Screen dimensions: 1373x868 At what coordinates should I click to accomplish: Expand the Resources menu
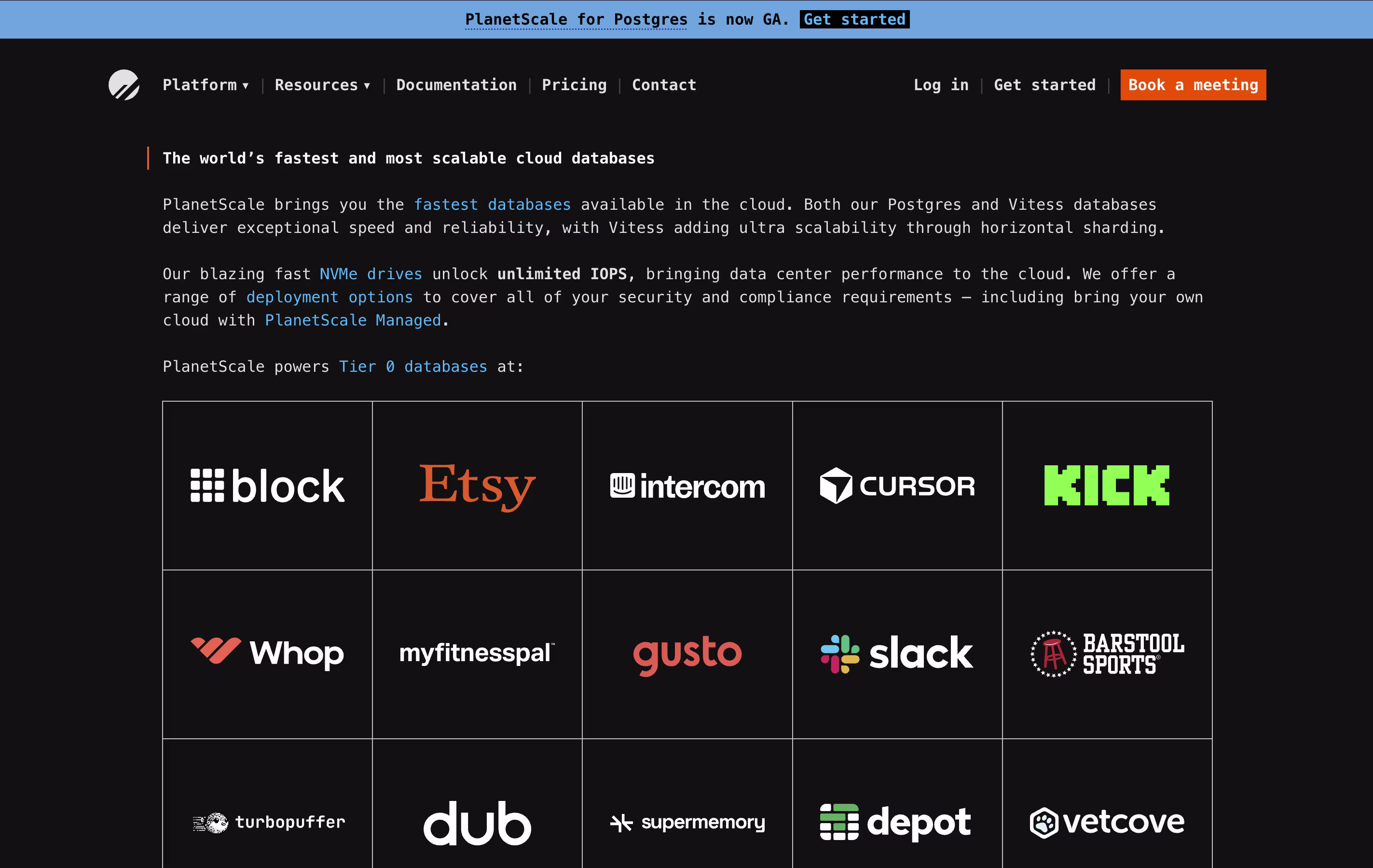coord(323,85)
